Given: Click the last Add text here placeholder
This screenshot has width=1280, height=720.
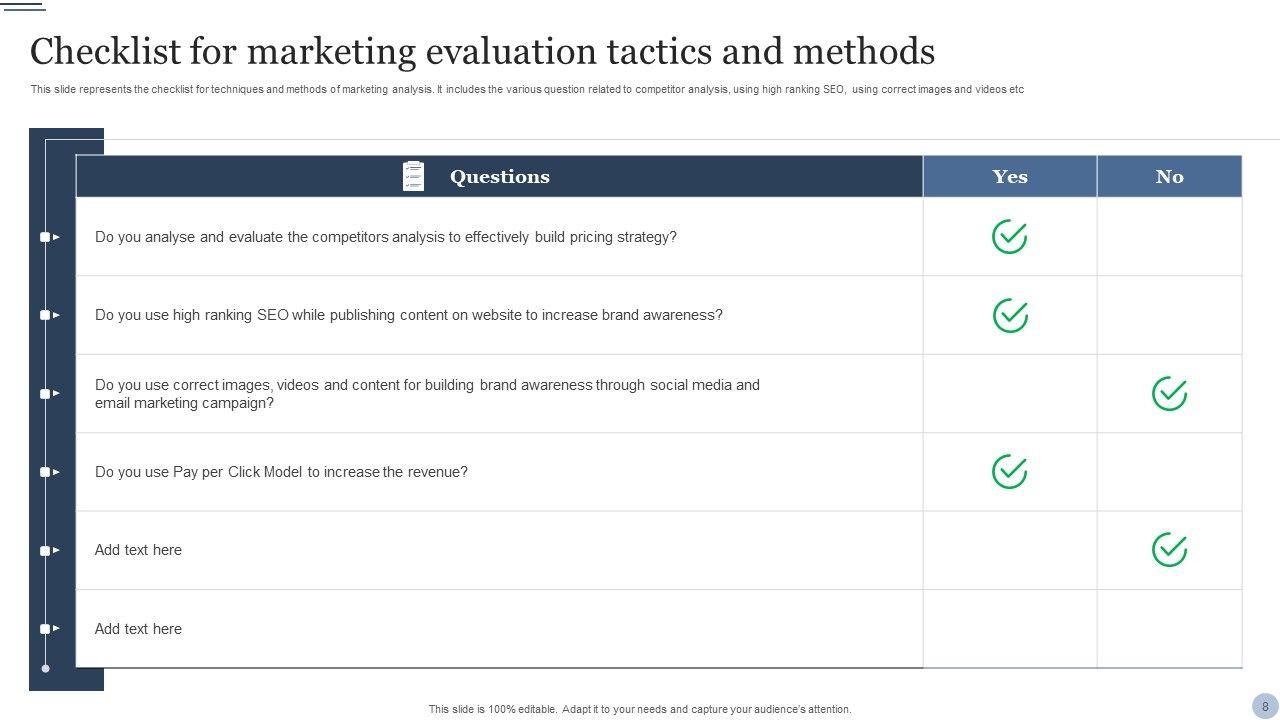Looking at the screenshot, I should pos(138,629).
